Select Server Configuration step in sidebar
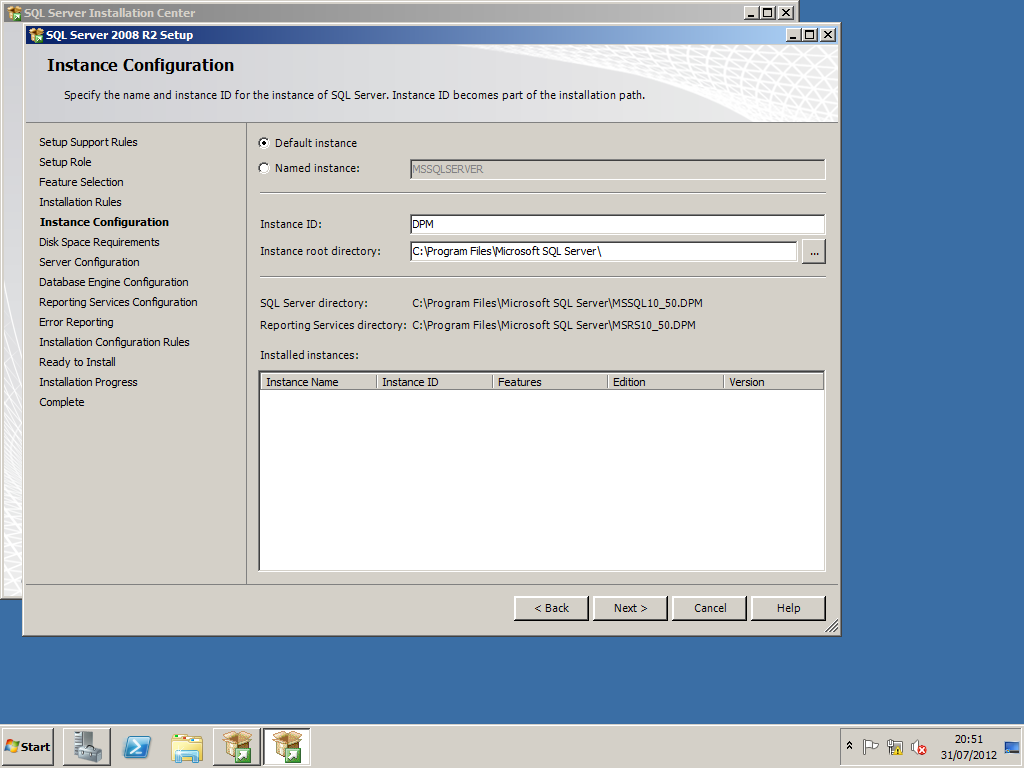This screenshot has width=1024, height=768. [x=89, y=262]
